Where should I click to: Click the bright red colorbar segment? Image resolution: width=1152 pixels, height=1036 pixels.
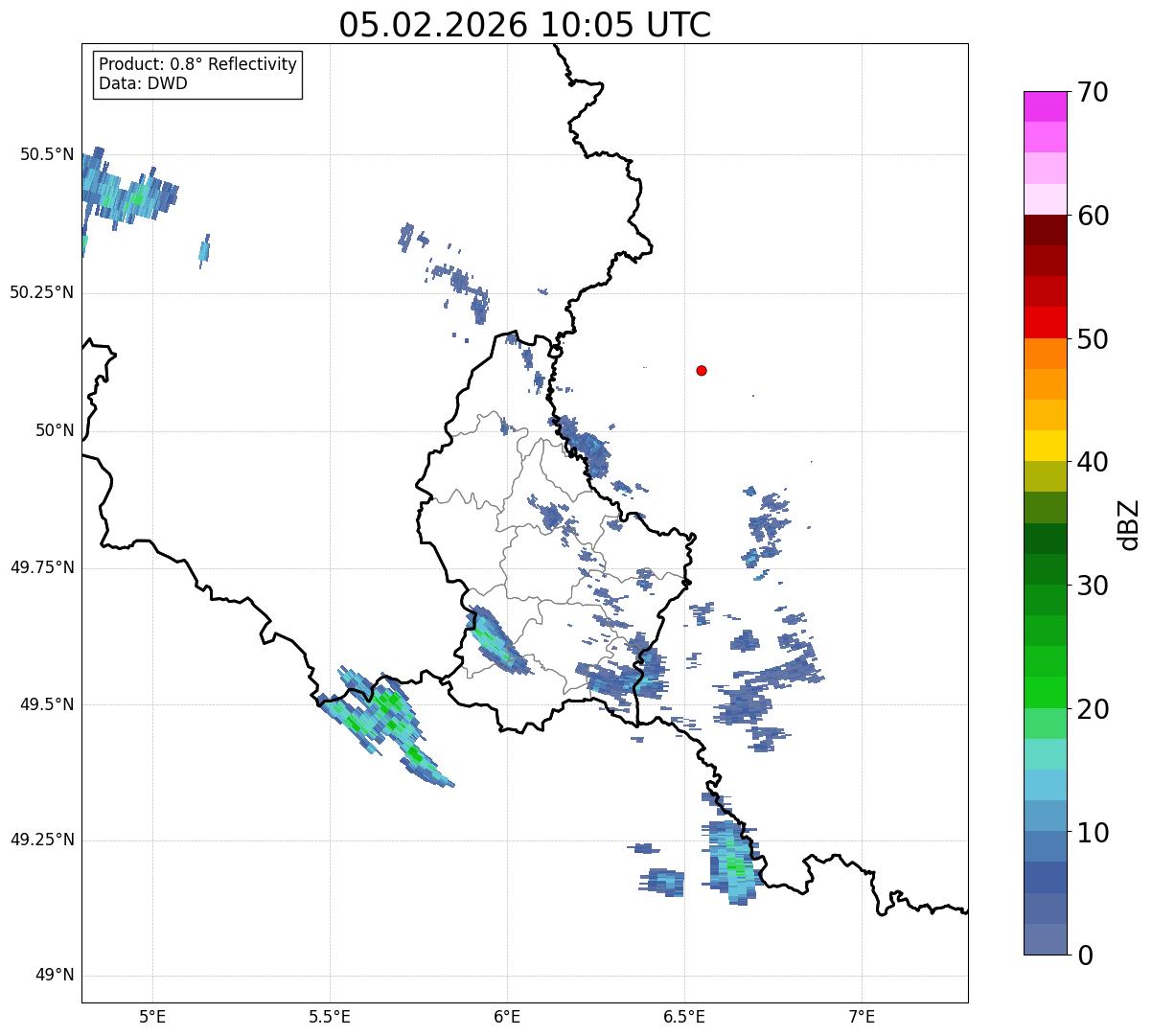click(x=1045, y=322)
